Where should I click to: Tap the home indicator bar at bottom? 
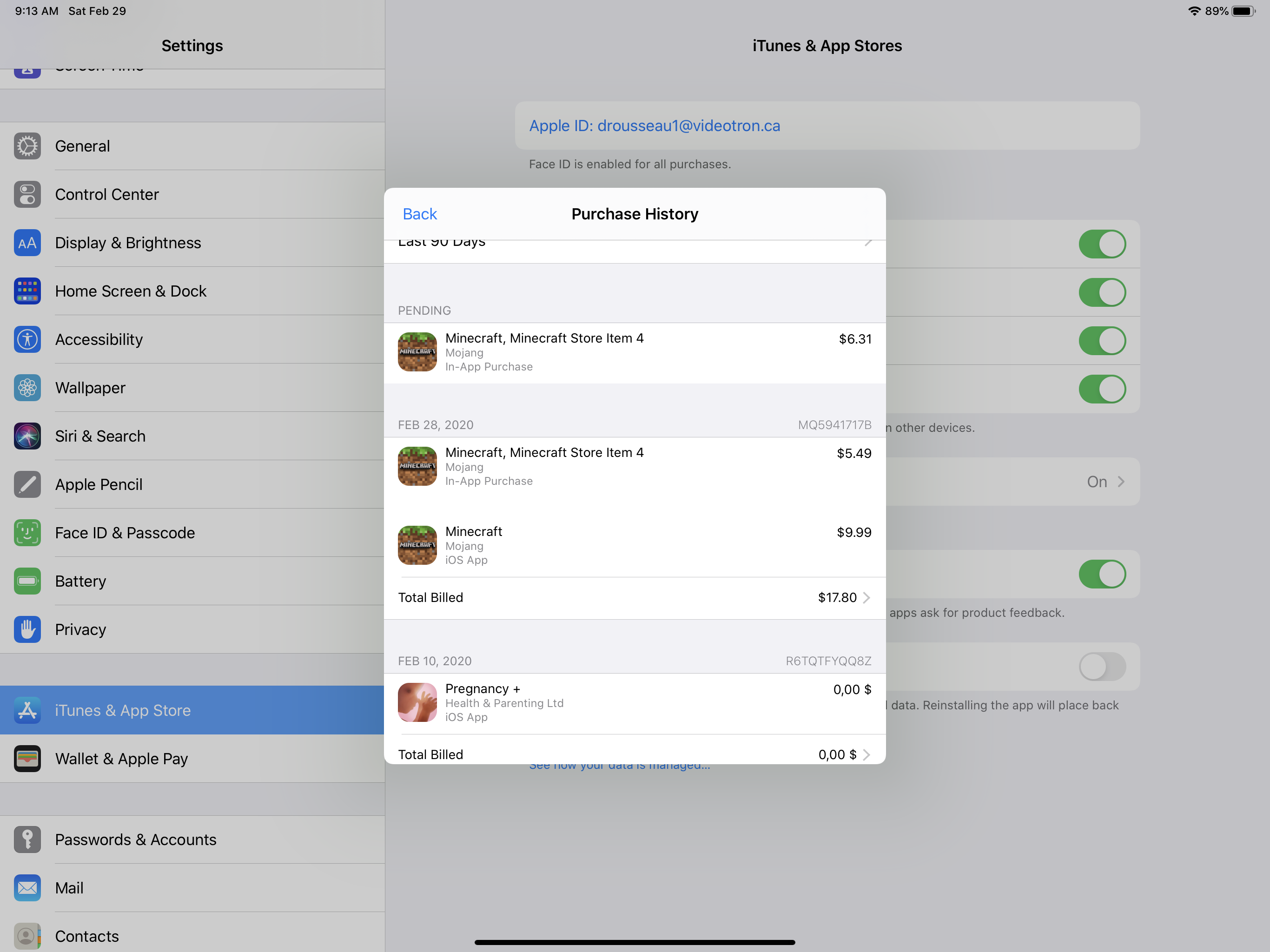pyautogui.click(x=635, y=942)
